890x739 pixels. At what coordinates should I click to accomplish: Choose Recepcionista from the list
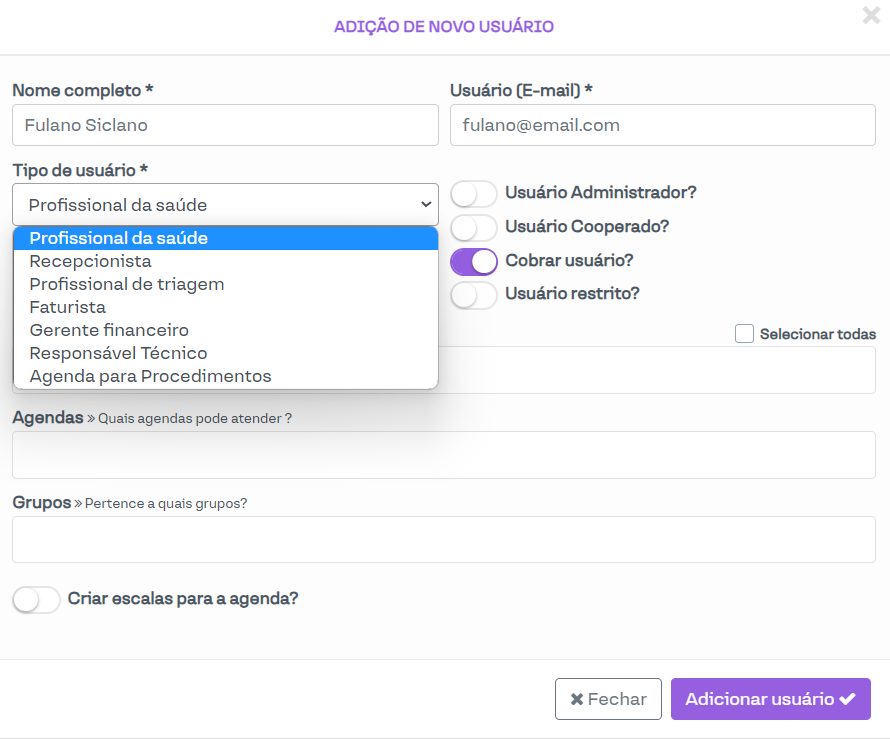(x=91, y=261)
